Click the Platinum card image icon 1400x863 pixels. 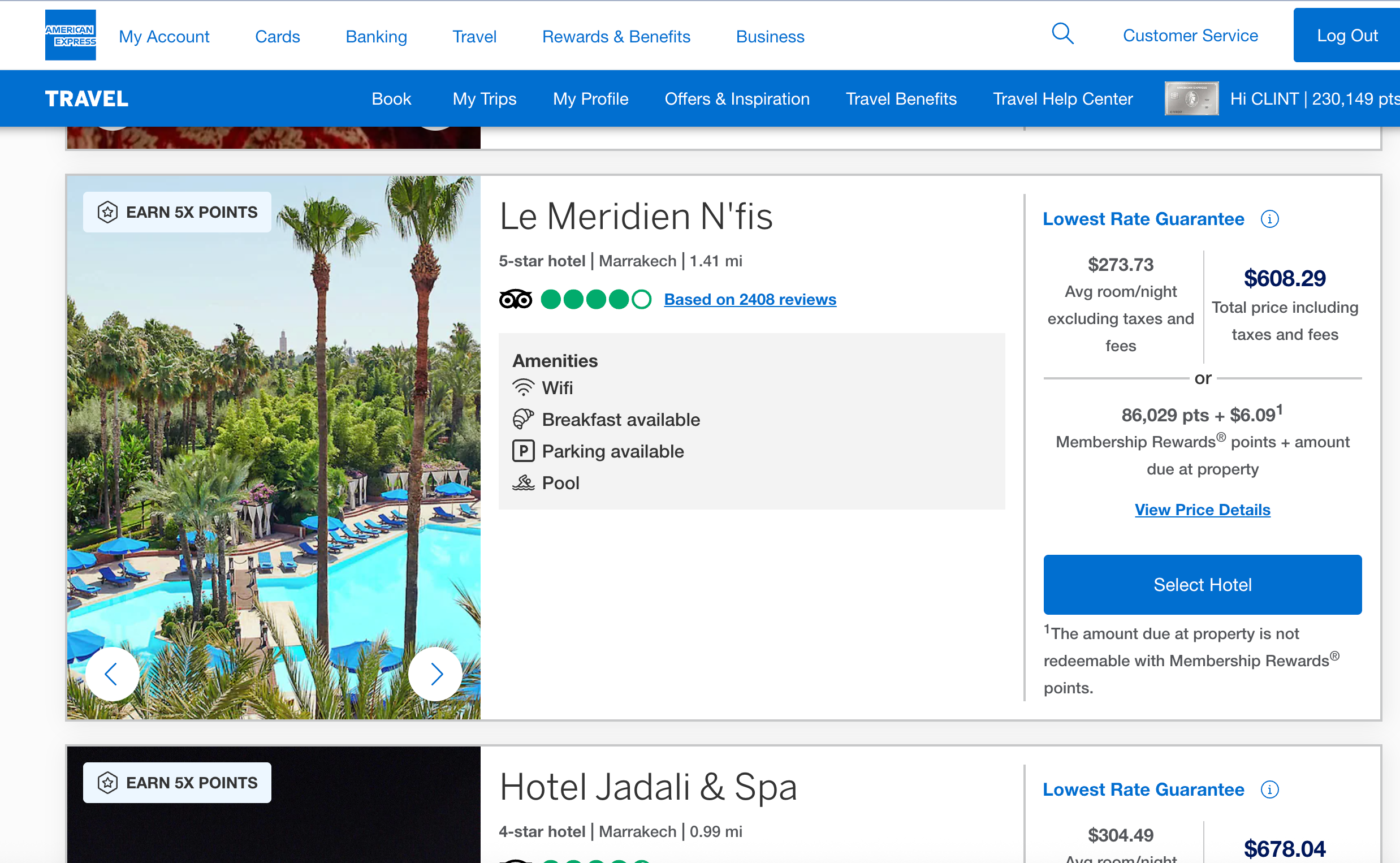(x=1191, y=99)
